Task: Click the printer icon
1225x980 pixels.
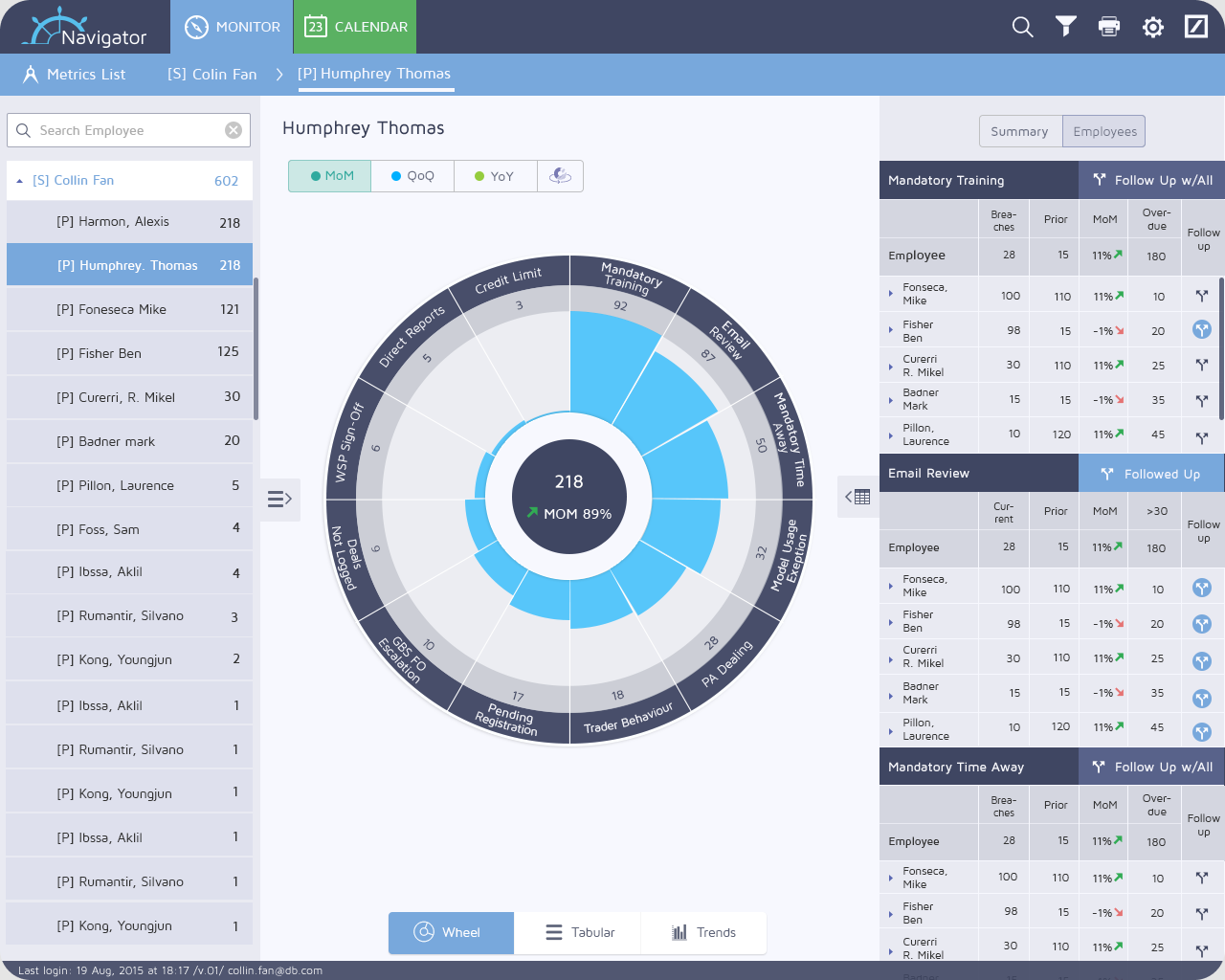Action: [1109, 27]
